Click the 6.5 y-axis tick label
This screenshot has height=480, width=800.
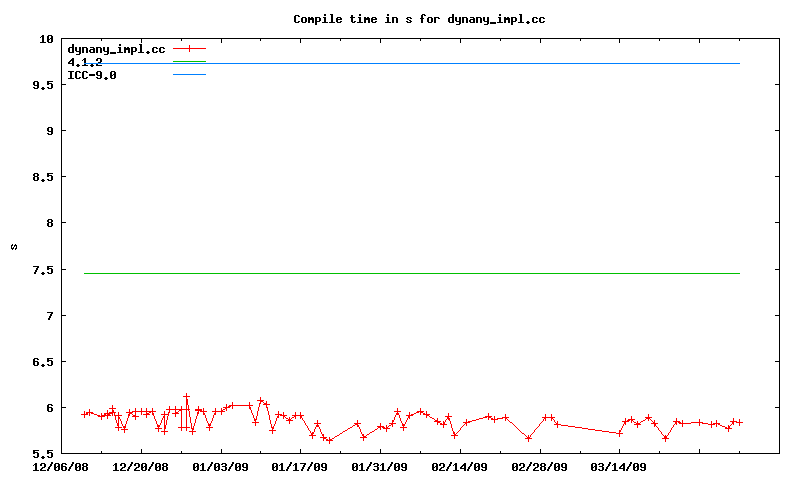point(43,362)
